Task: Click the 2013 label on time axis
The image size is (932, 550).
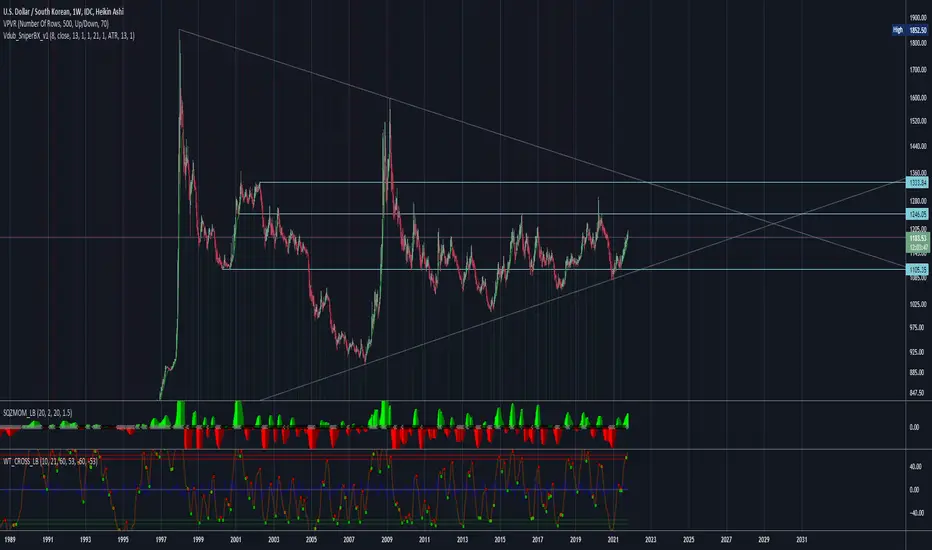Action: pyautogui.click(x=462, y=540)
